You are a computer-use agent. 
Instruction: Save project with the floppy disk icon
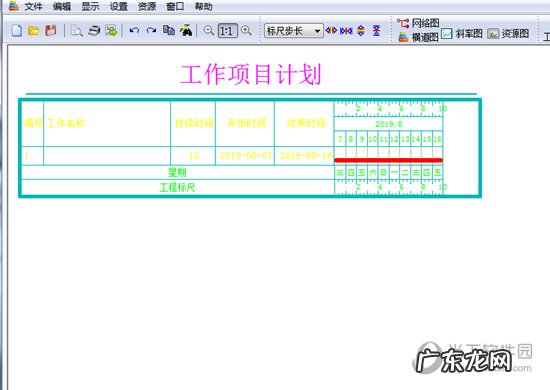click(51, 31)
